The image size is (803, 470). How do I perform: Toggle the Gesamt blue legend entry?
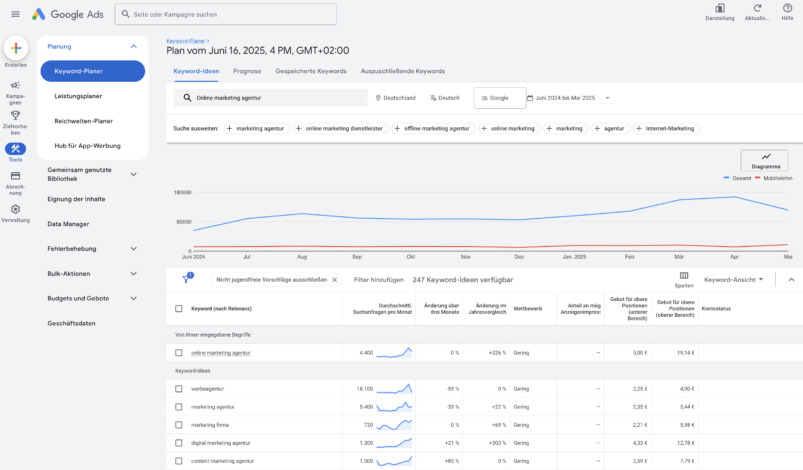point(737,178)
